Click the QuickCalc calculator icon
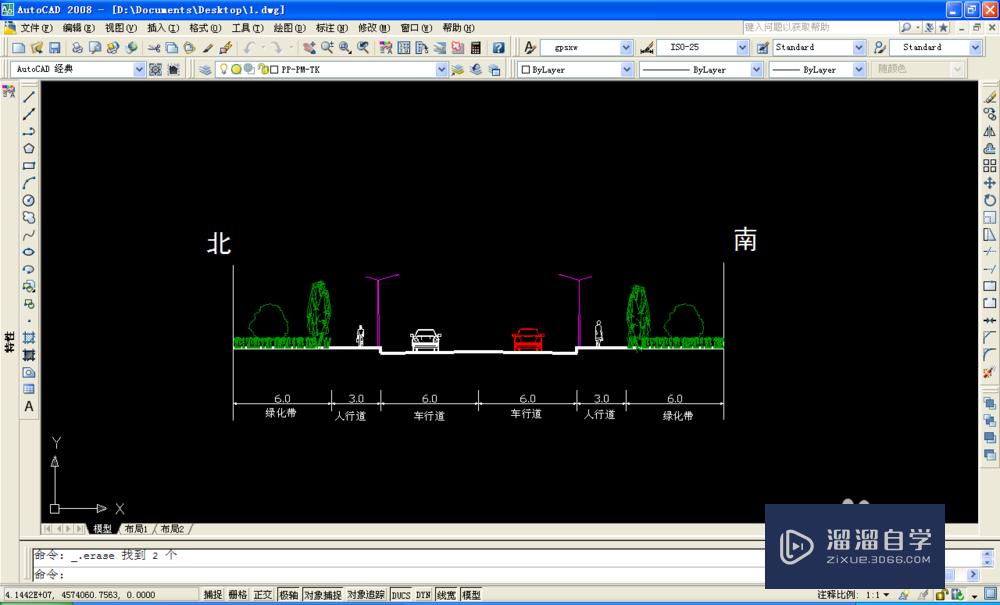 point(475,47)
